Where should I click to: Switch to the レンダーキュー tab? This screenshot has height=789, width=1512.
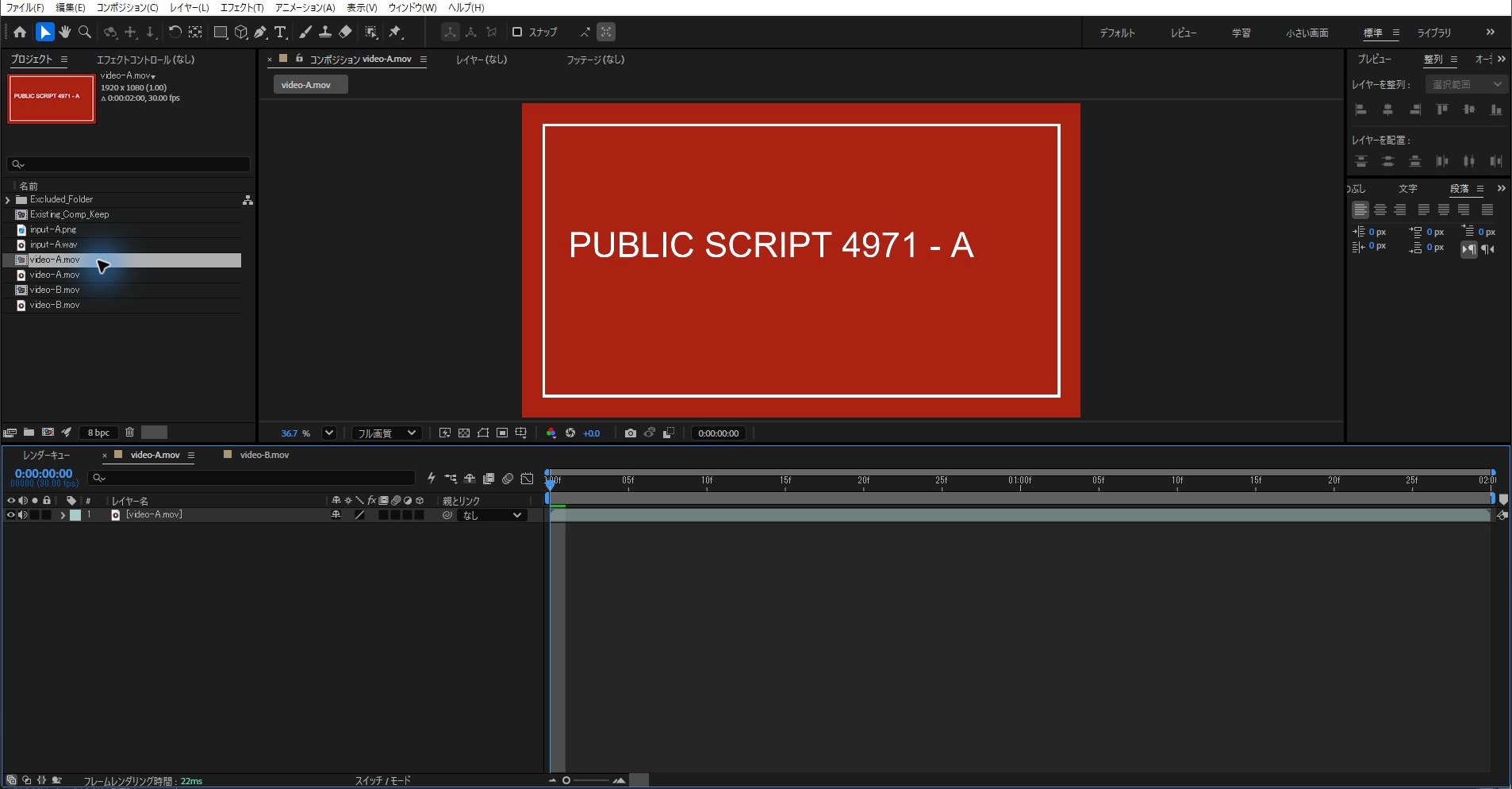(46, 455)
